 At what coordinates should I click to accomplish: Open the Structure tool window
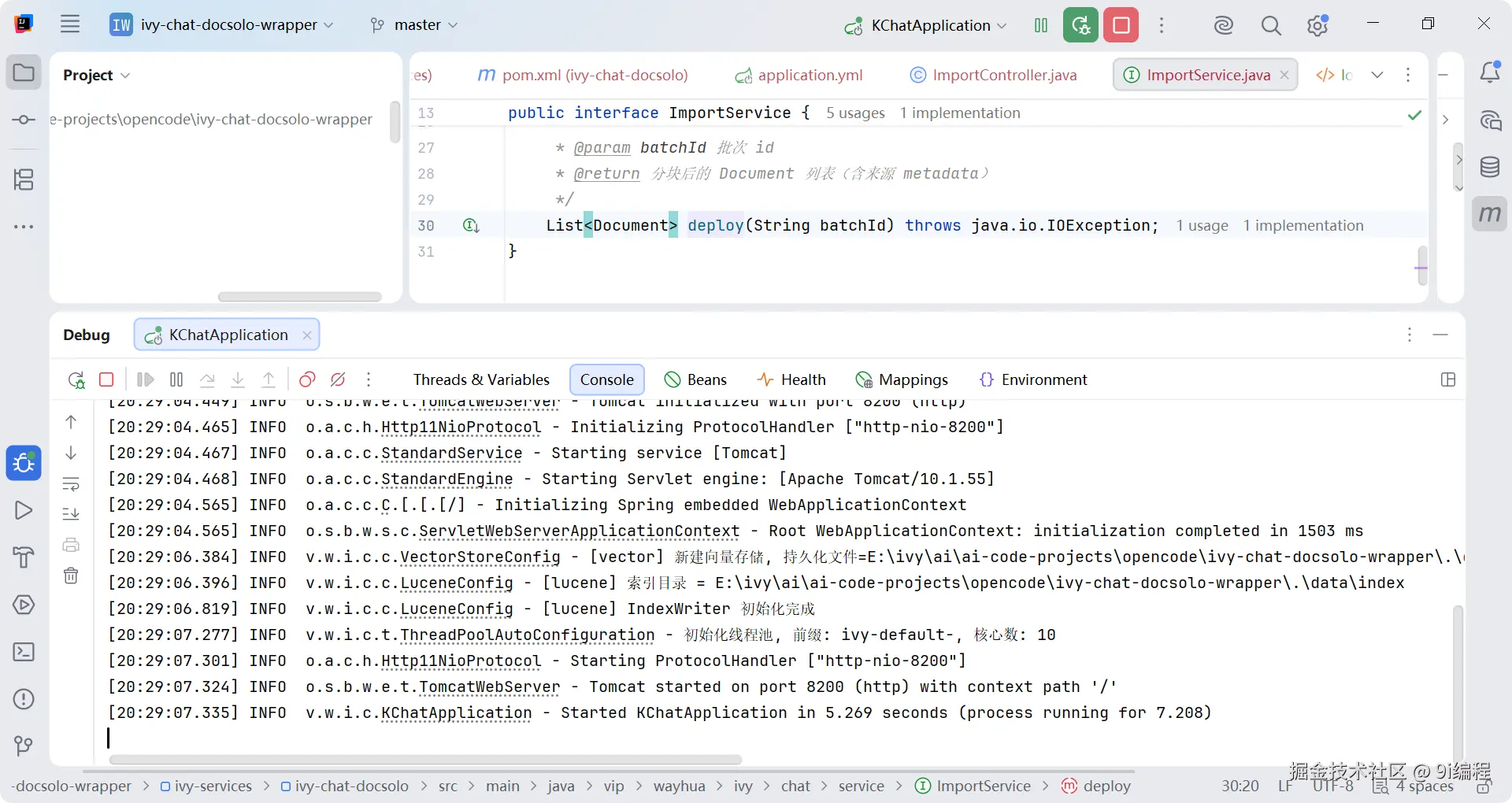pos(24,179)
